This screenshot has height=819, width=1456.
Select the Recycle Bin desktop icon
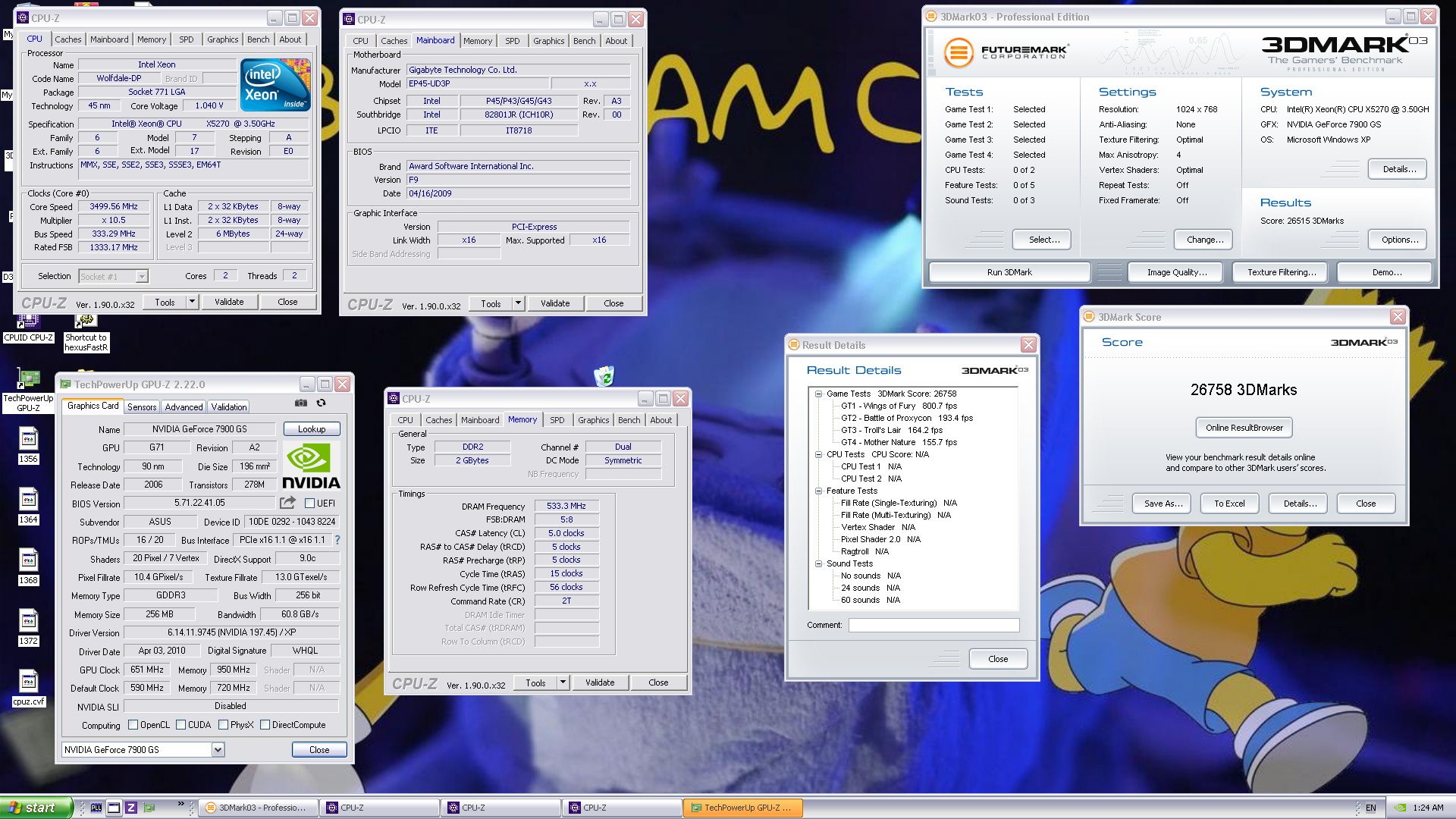tap(604, 375)
